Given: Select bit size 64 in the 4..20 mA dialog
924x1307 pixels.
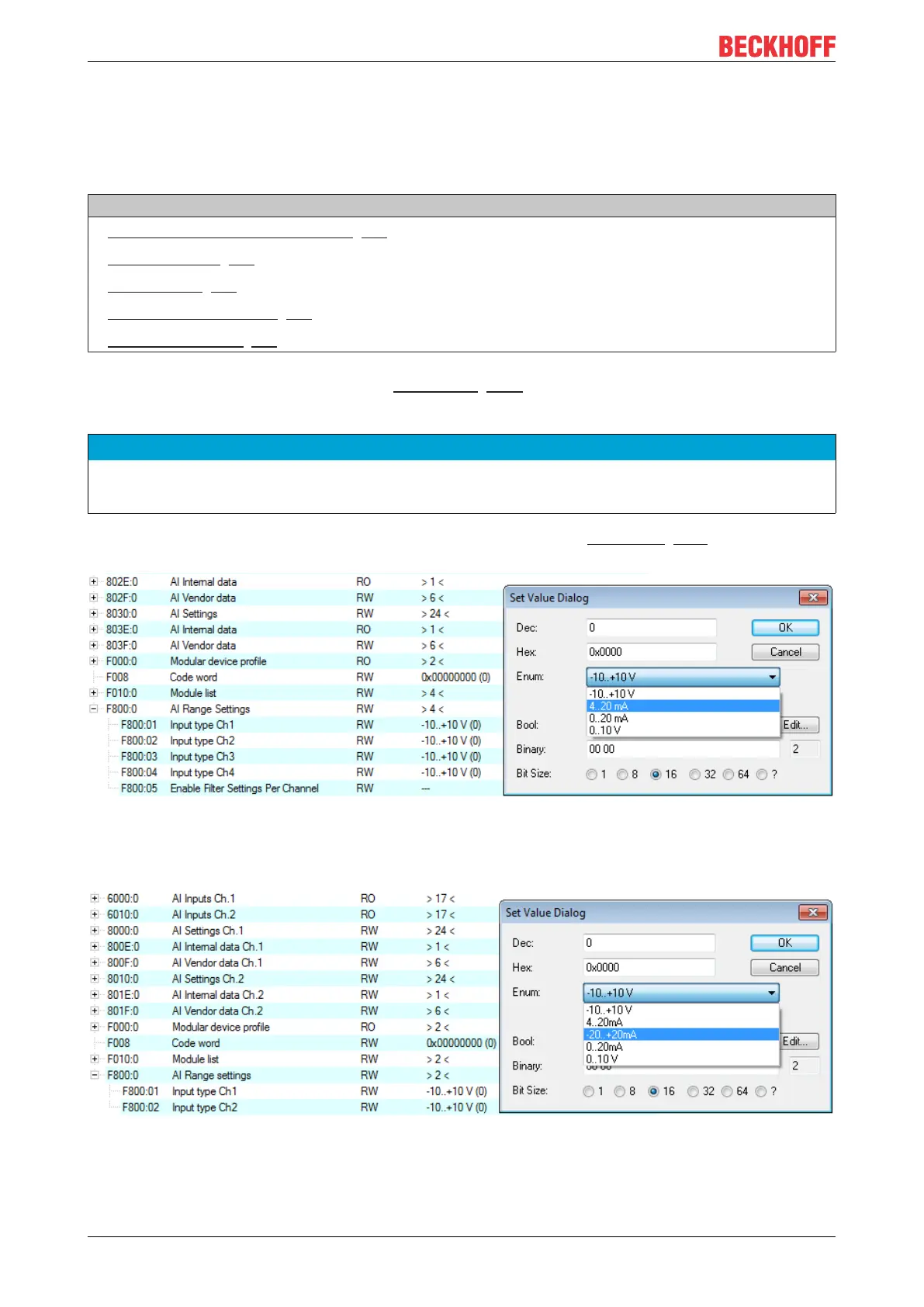Looking at the screenshot, I should click(x=728, y=775).
